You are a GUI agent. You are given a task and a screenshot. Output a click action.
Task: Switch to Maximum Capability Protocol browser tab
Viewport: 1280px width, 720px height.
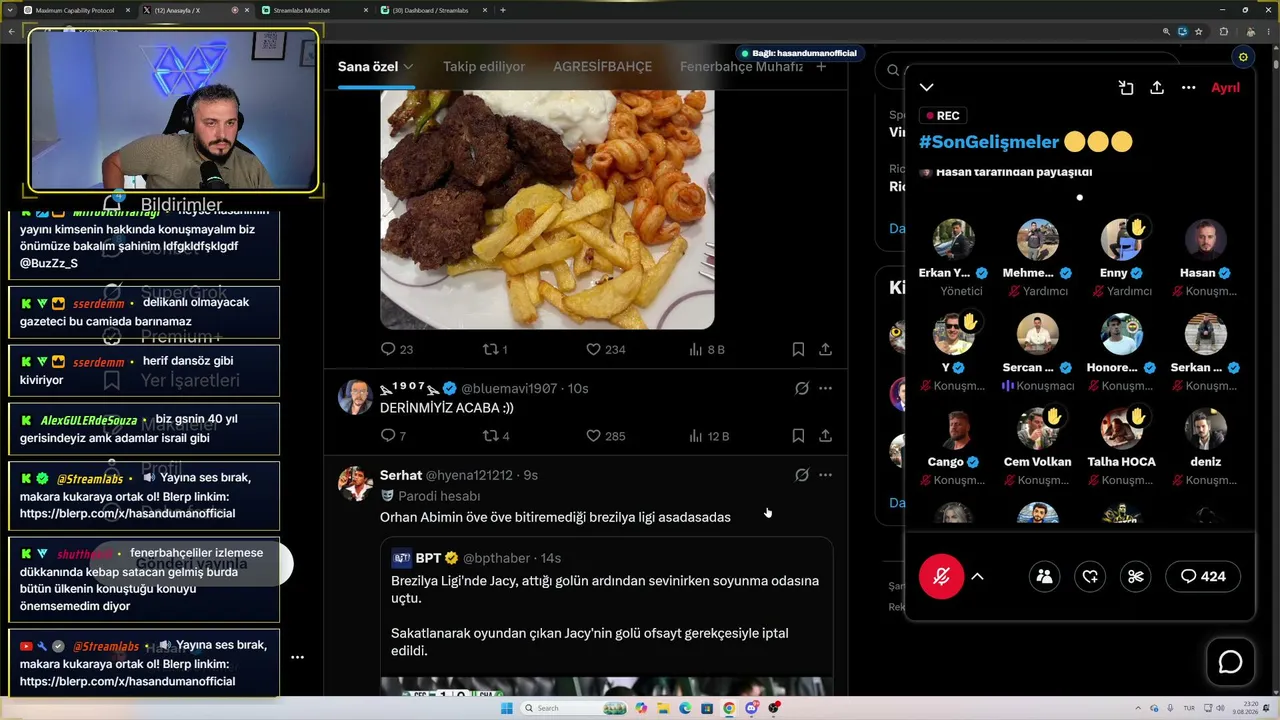78,10
